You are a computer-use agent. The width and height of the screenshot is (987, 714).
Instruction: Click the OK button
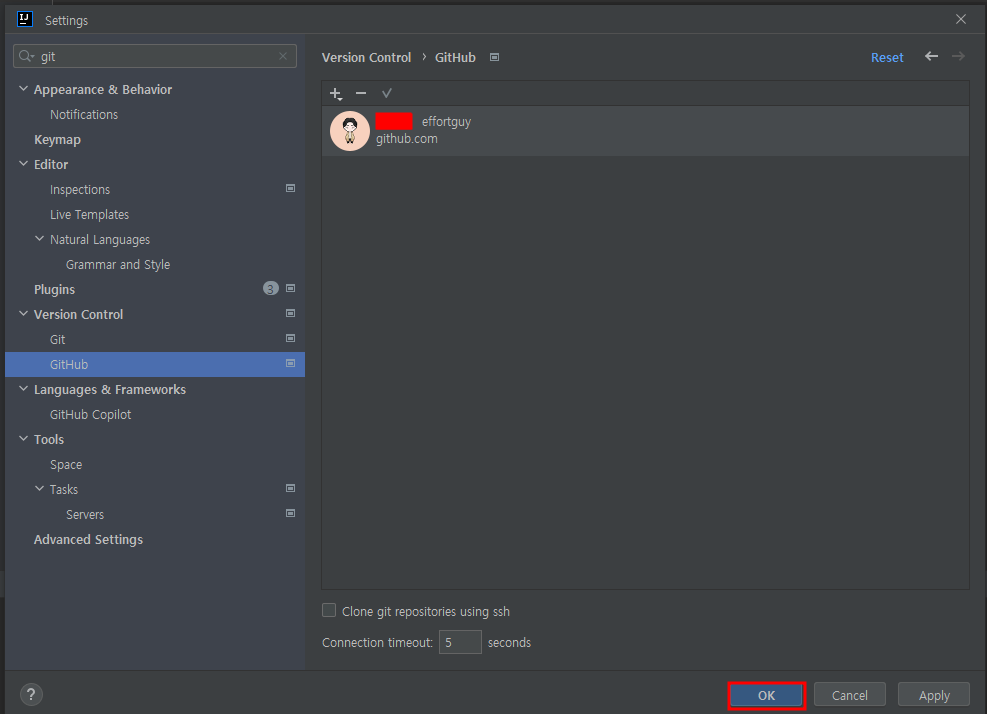tap(766, 695)
